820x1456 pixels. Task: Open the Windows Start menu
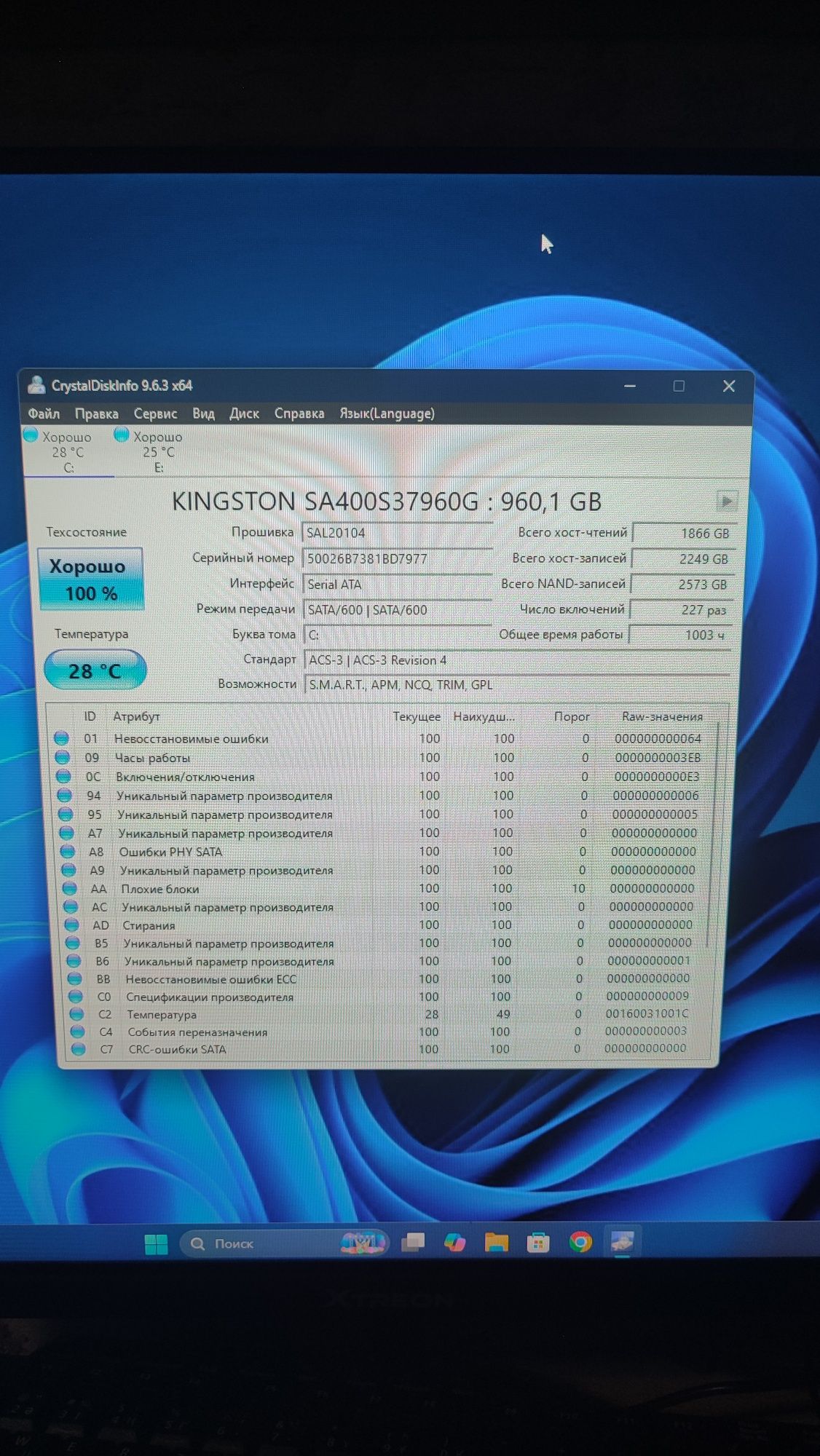[x=156, y=1244]
